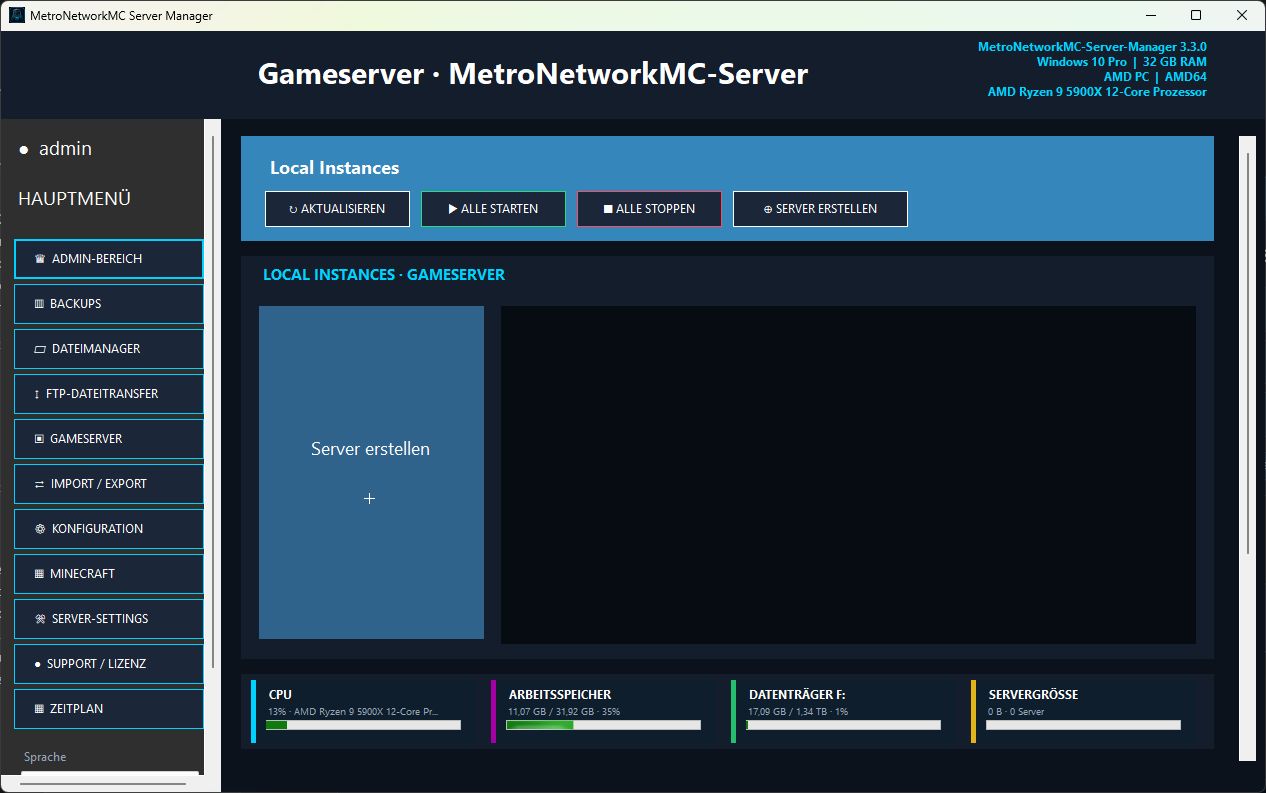Click the Server Erstellen toolbar button
Image resolution: width=1266 pixels, height=793 pixels.
(820, 209)
